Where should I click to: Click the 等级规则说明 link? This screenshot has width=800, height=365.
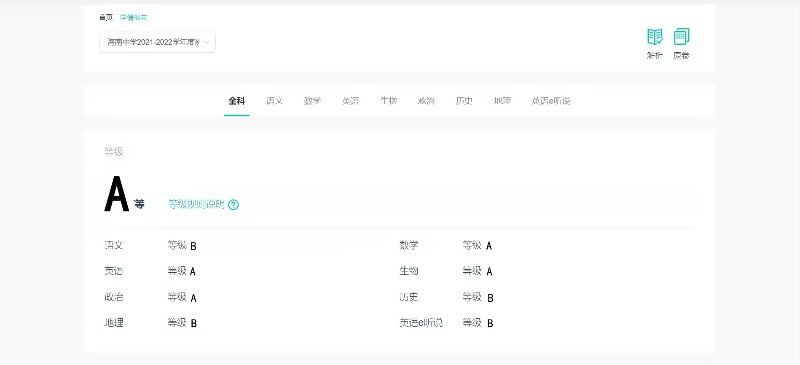click(x=196, y=205)
